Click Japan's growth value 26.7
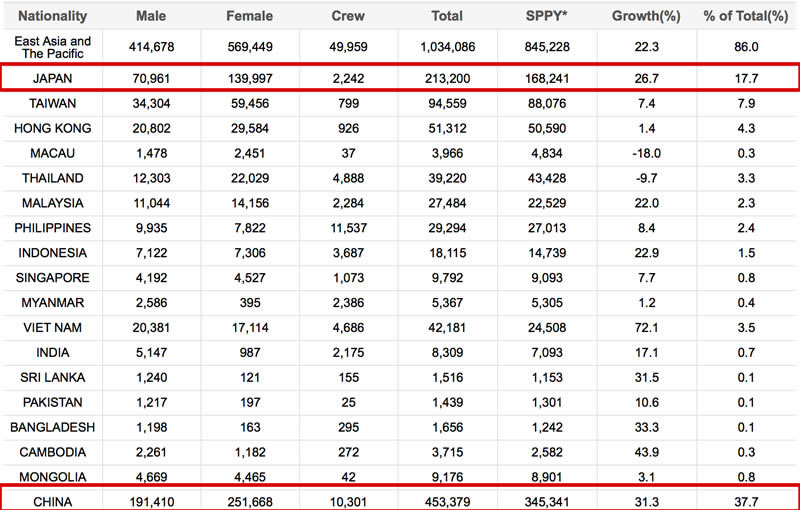 tap(646, 79)
